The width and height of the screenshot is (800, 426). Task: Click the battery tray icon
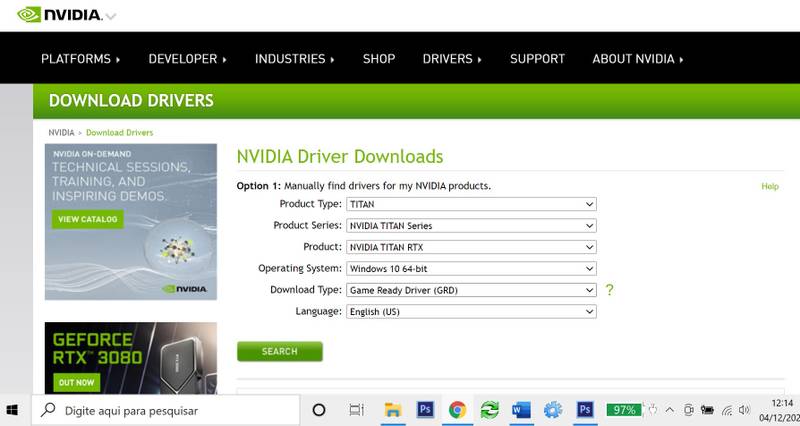click(x=707, y=410)
